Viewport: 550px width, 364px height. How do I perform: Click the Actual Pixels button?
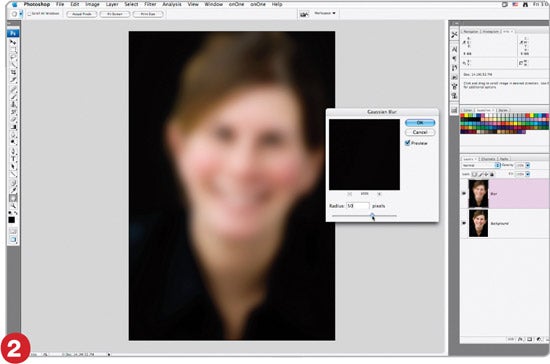pos(82,14)
